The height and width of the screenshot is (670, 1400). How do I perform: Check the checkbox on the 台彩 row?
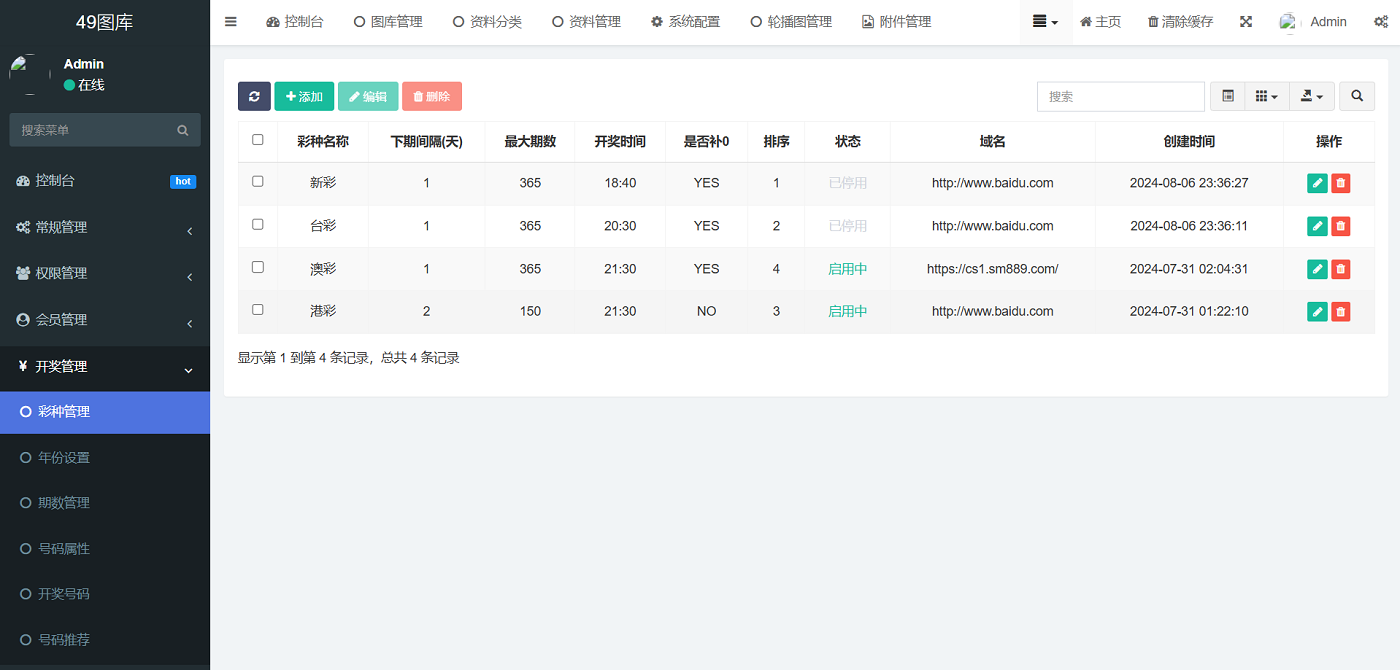pos(257,226)
